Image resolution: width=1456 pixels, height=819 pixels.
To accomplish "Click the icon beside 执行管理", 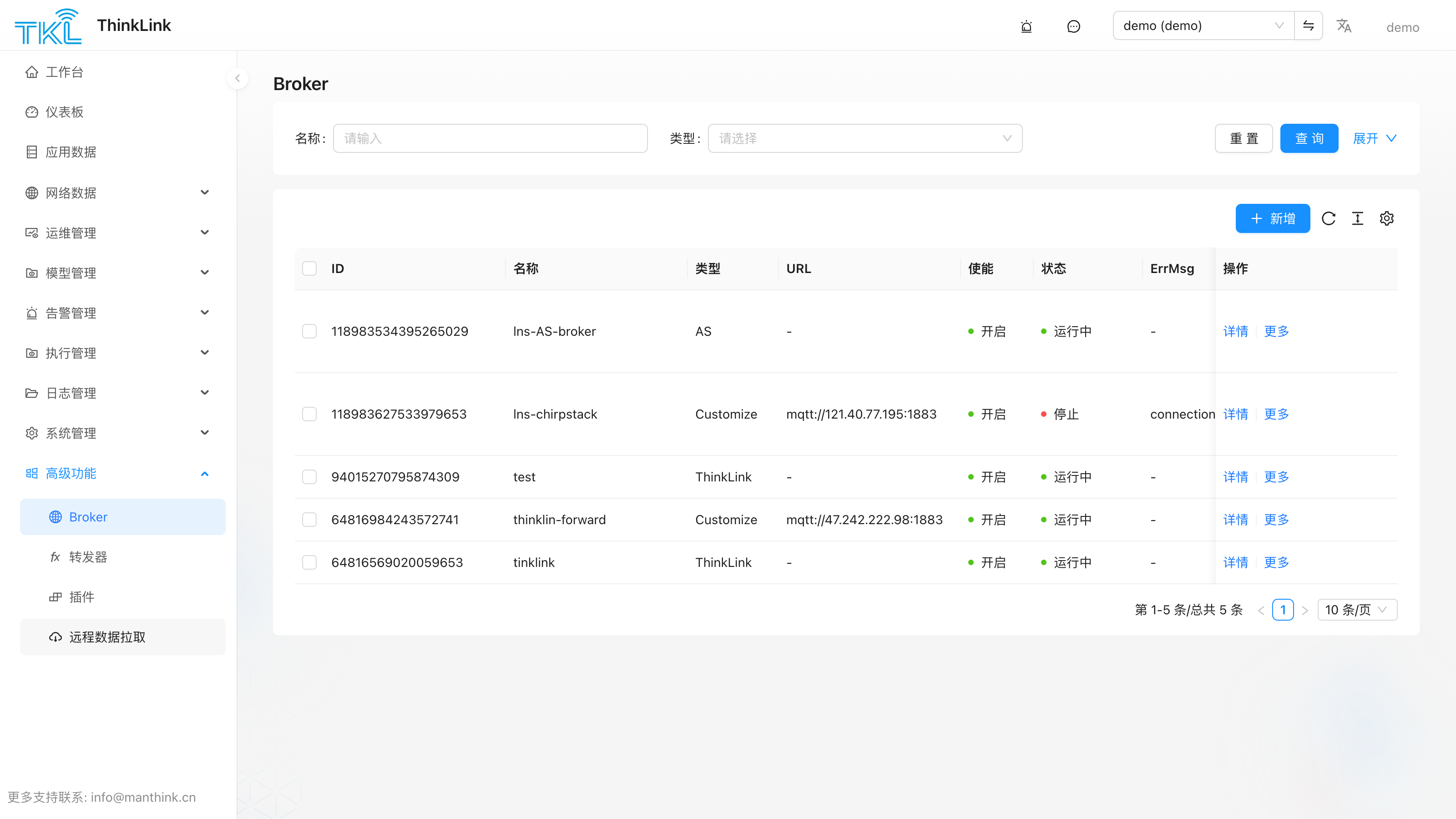I will tap(32, 353).
